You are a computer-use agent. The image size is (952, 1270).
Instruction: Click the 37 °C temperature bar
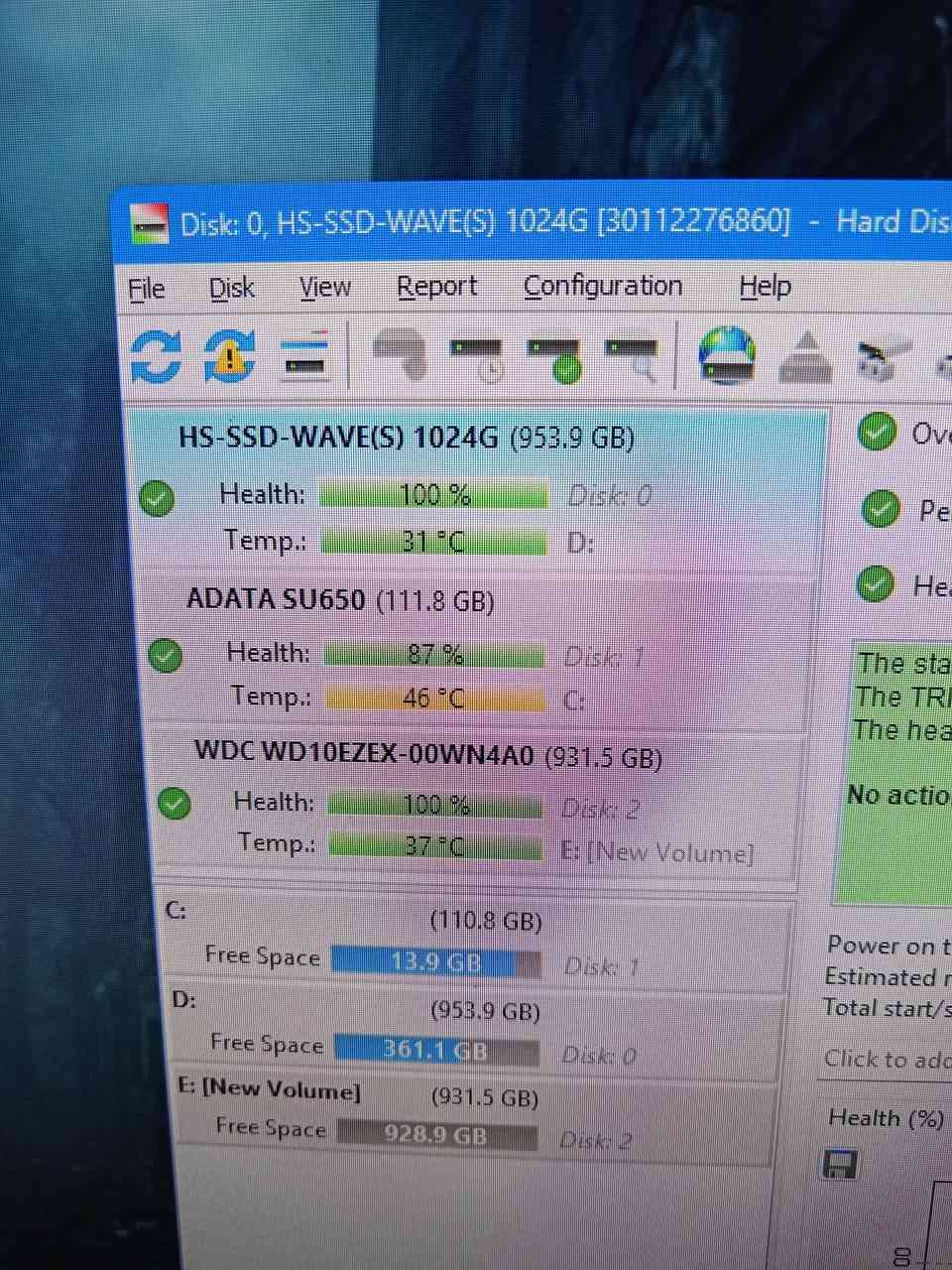point(435,846)
